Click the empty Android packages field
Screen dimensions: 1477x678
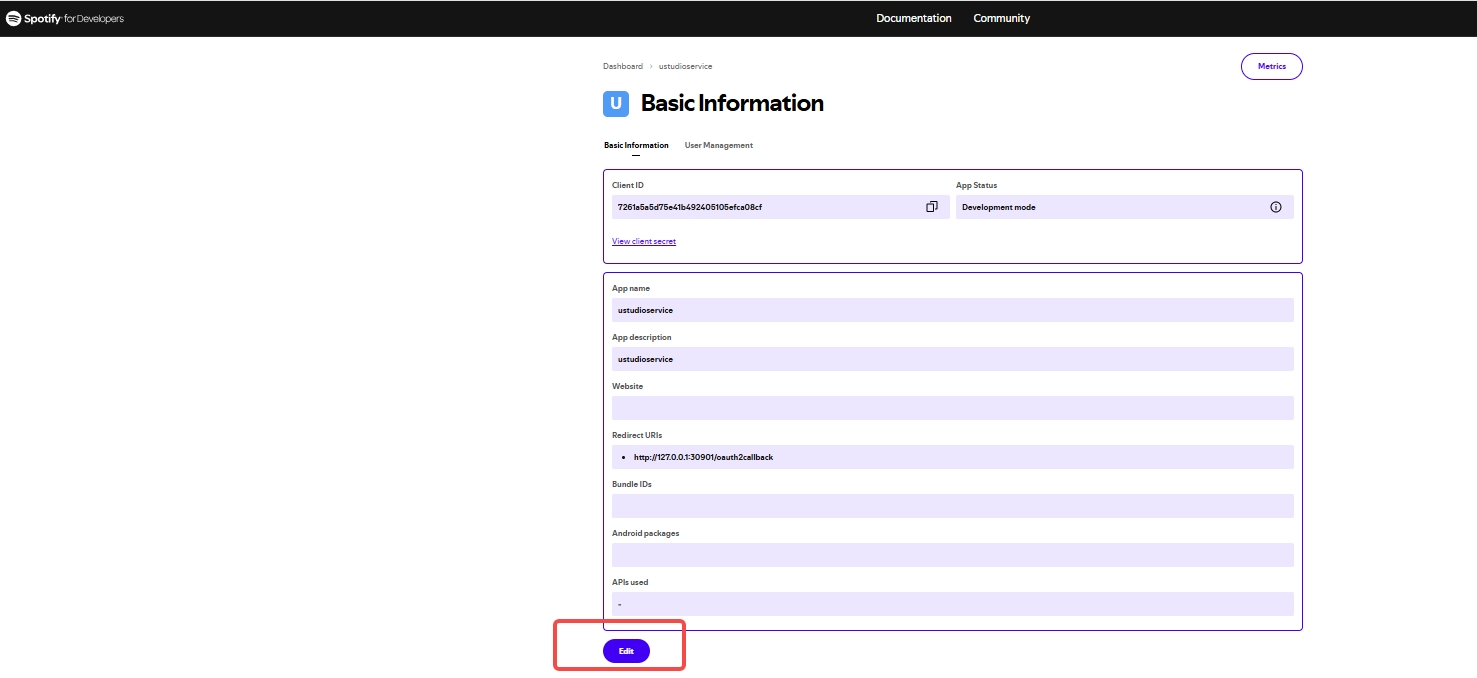[952, 555]
